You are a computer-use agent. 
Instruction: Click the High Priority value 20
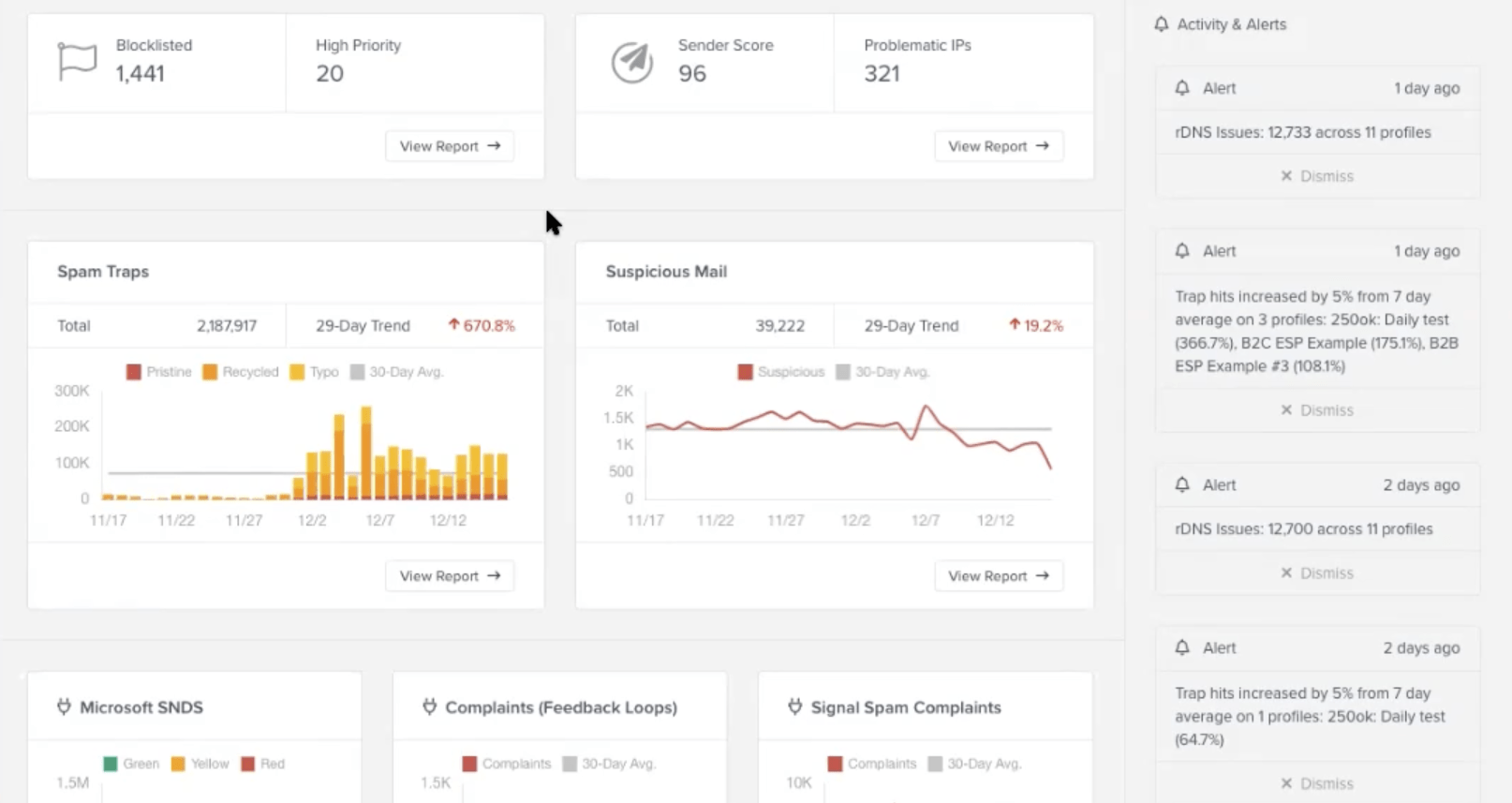[330, 73]
